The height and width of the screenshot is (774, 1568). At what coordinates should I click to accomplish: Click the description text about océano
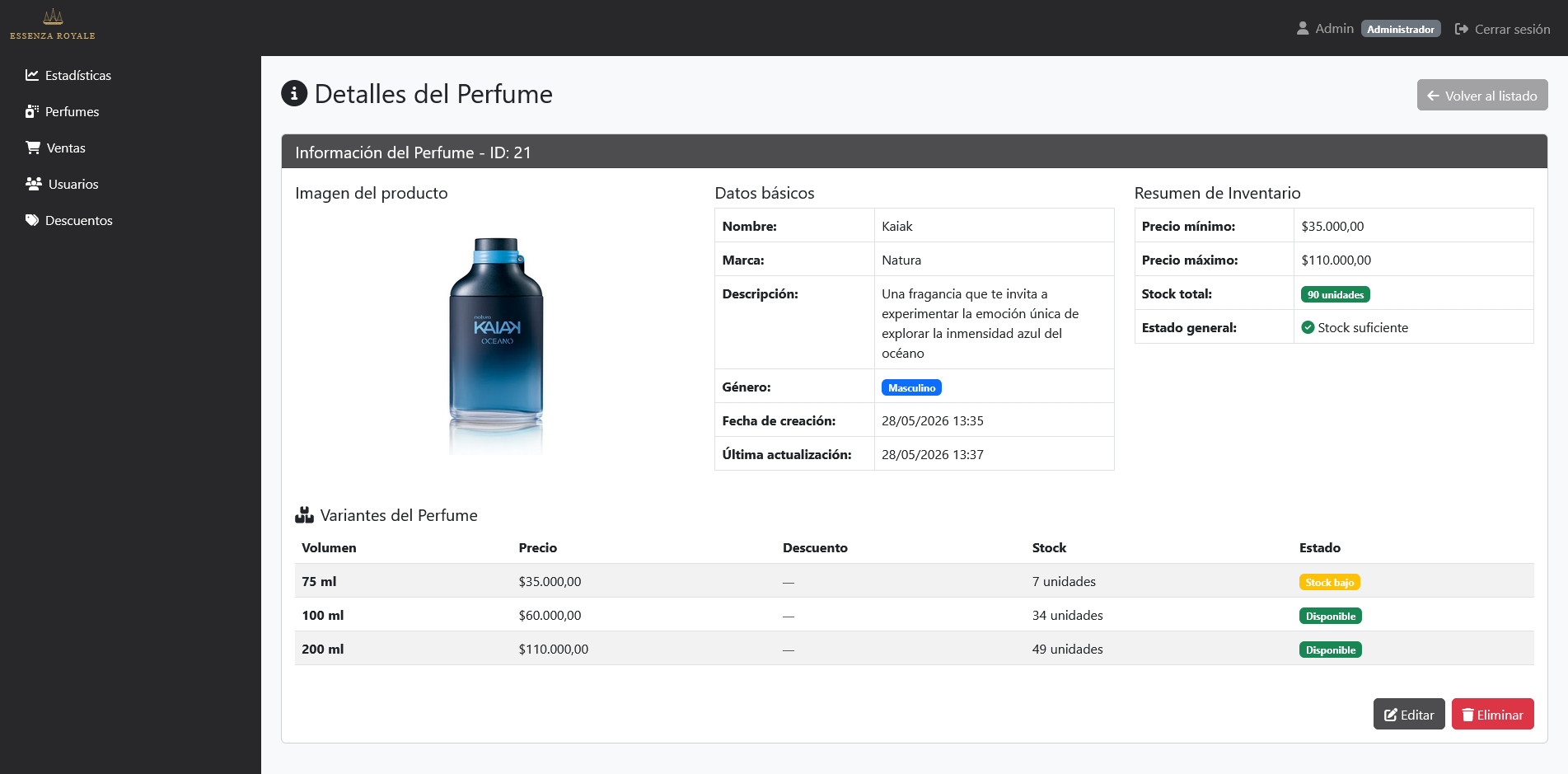pos(981,323)
